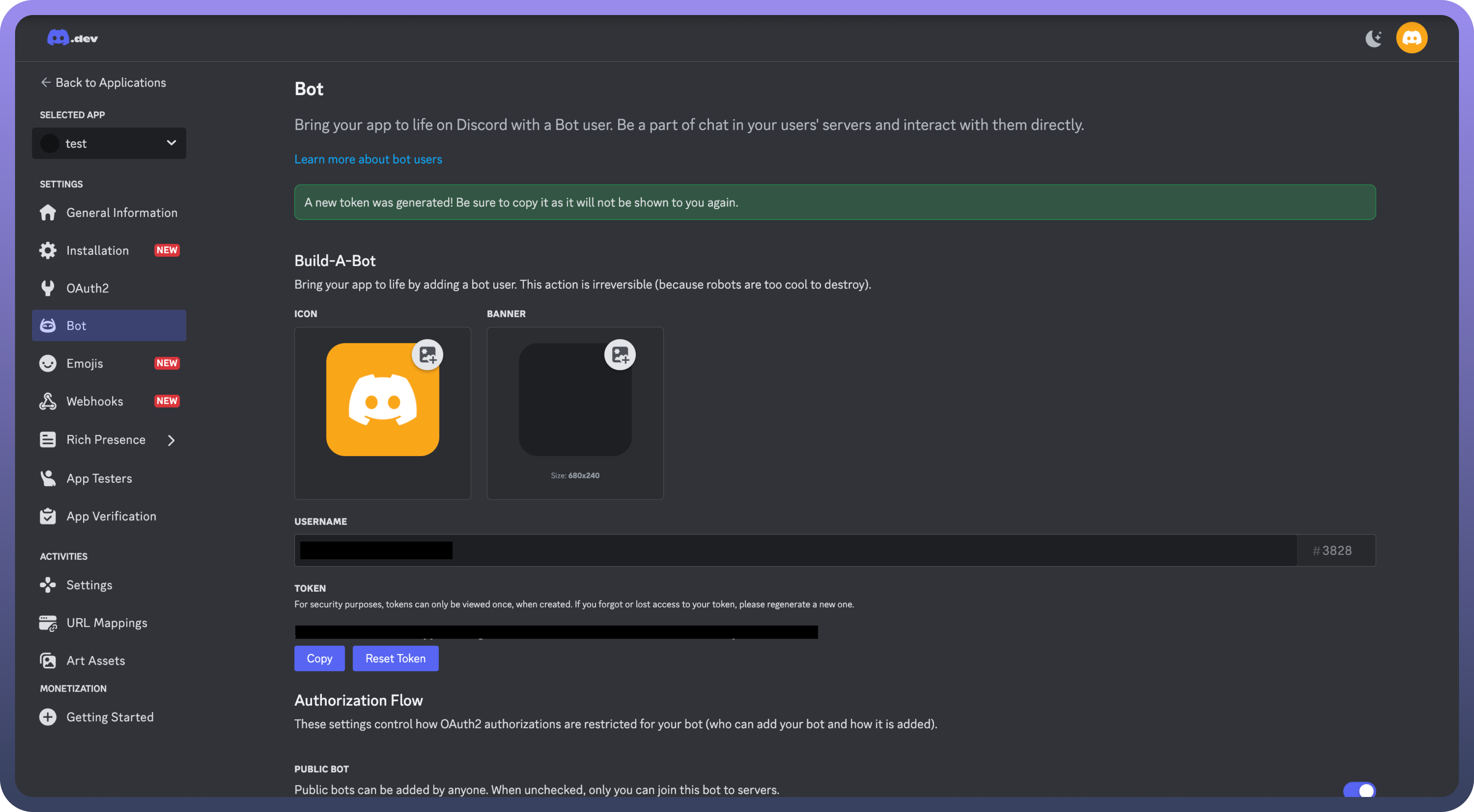This screenshot has width=1474, height=812.
Task: Open the General Information home icon
Action: point(48,213)
